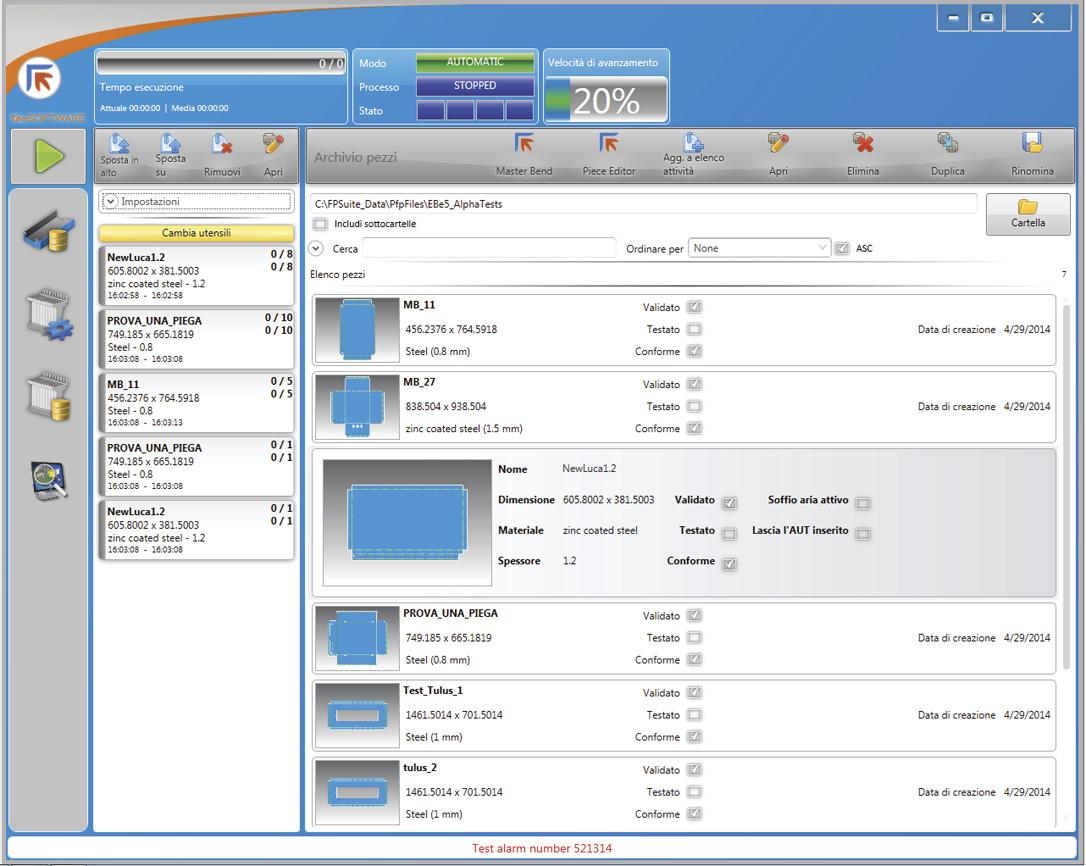Select MB_11 job in activity list

[196, 402]
